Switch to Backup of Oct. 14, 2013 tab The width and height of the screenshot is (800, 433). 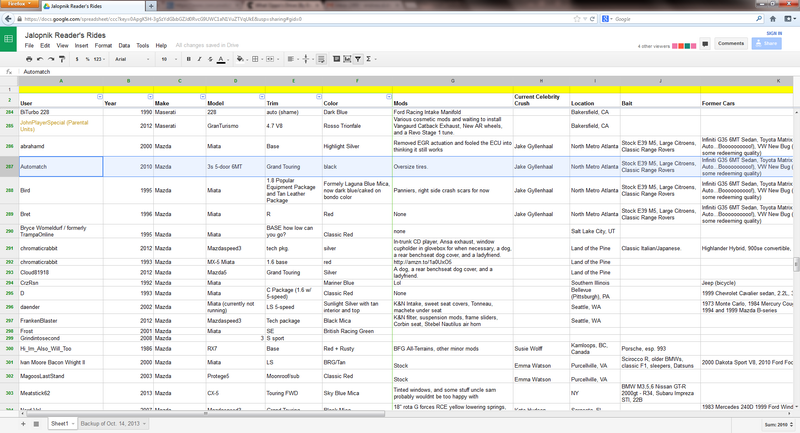(113, 424)
